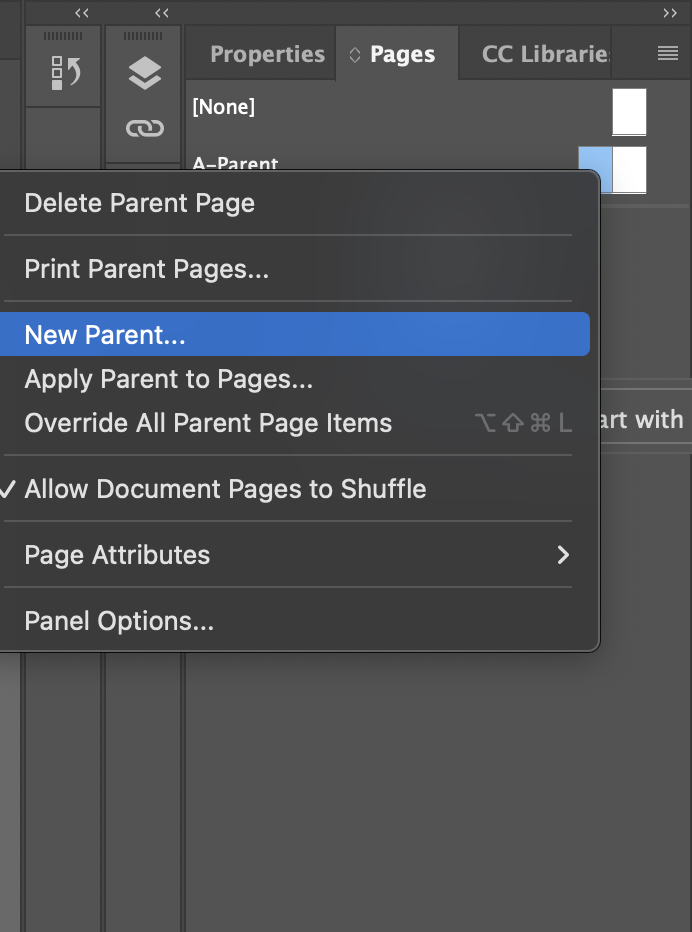Switch to the CC Libraries tab
692x932 pixels.
pyautogui.click(x=546, y=54)
